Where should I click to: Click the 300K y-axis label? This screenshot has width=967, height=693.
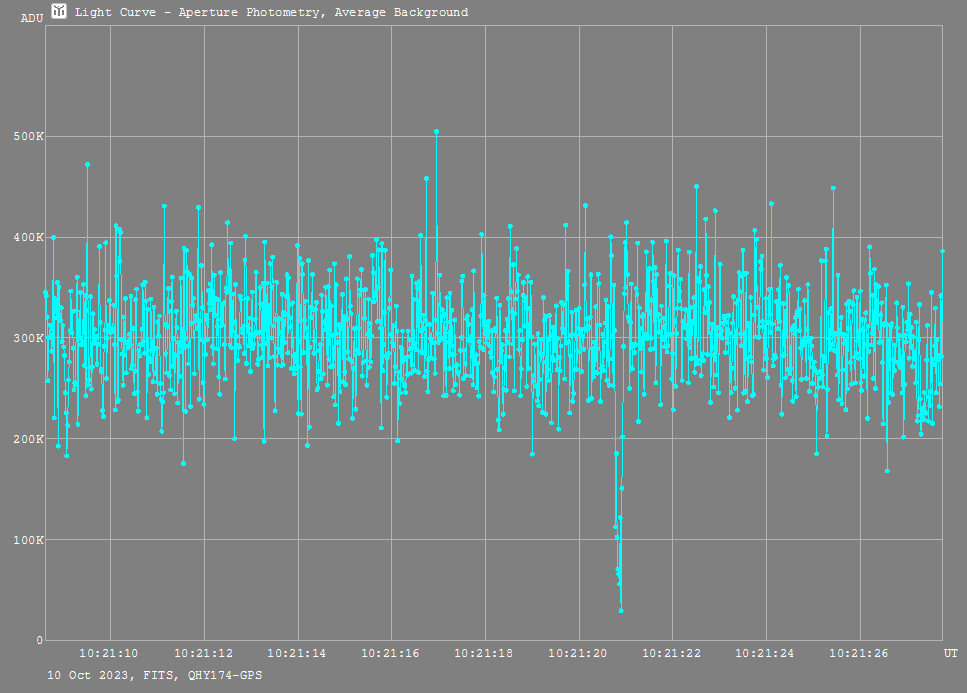28,338
